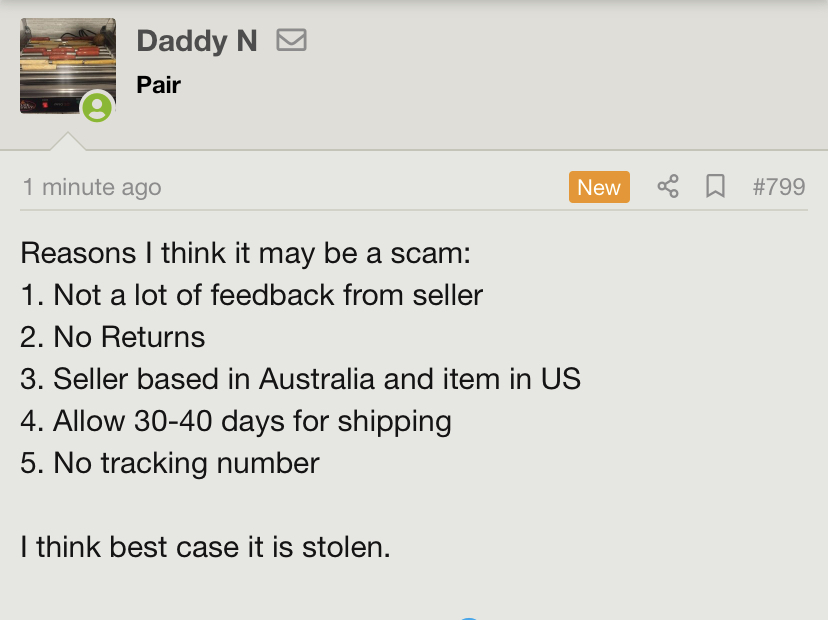The height and width of the screenshot is (620, 828).
Task: Click the "I think best case it is stolen" sentence
Action: tap(204, 547)
